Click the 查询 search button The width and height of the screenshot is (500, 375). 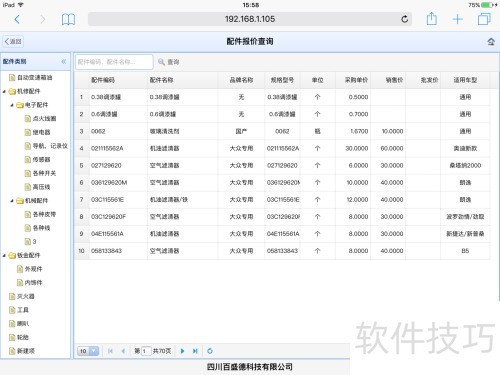pos(169,62)
